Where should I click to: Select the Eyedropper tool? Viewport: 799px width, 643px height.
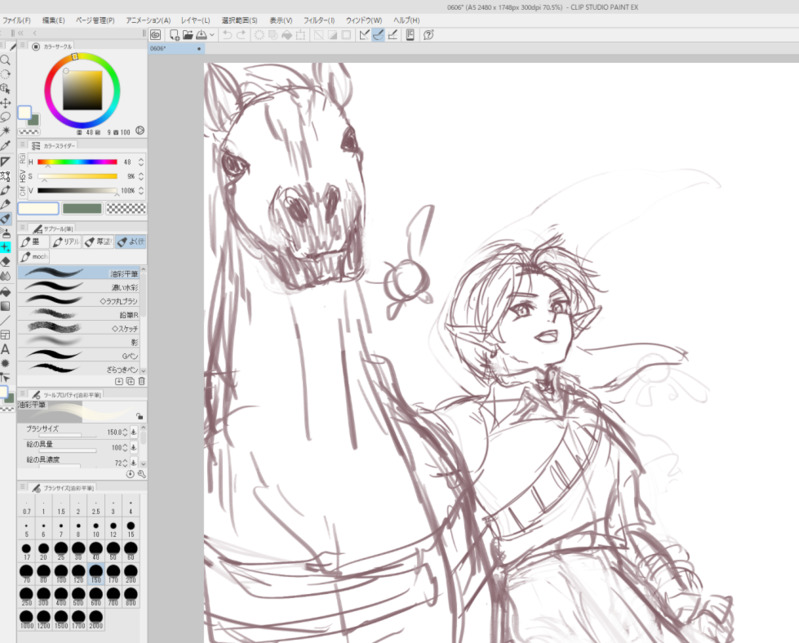point(5,146)
